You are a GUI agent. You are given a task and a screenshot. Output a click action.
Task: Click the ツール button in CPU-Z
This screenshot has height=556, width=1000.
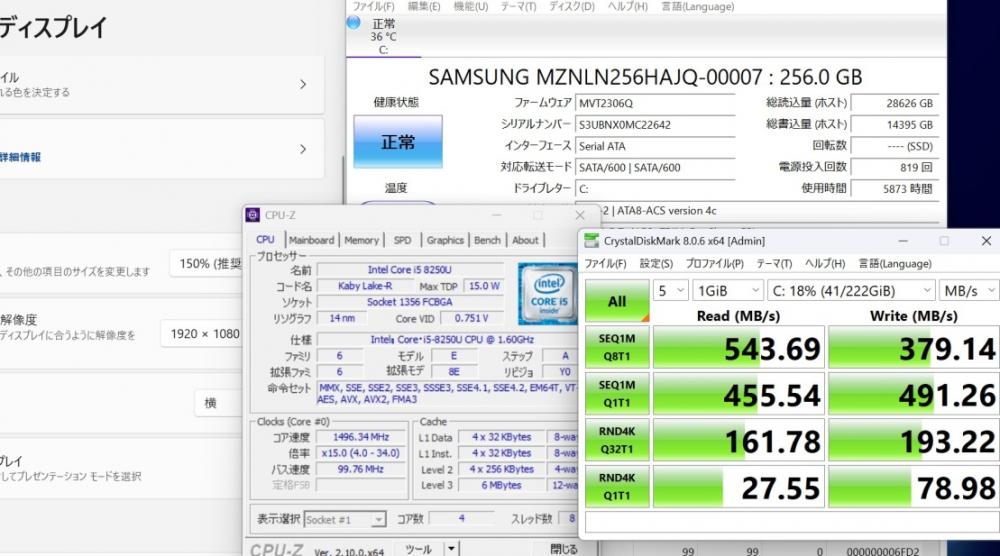[418, 548]
